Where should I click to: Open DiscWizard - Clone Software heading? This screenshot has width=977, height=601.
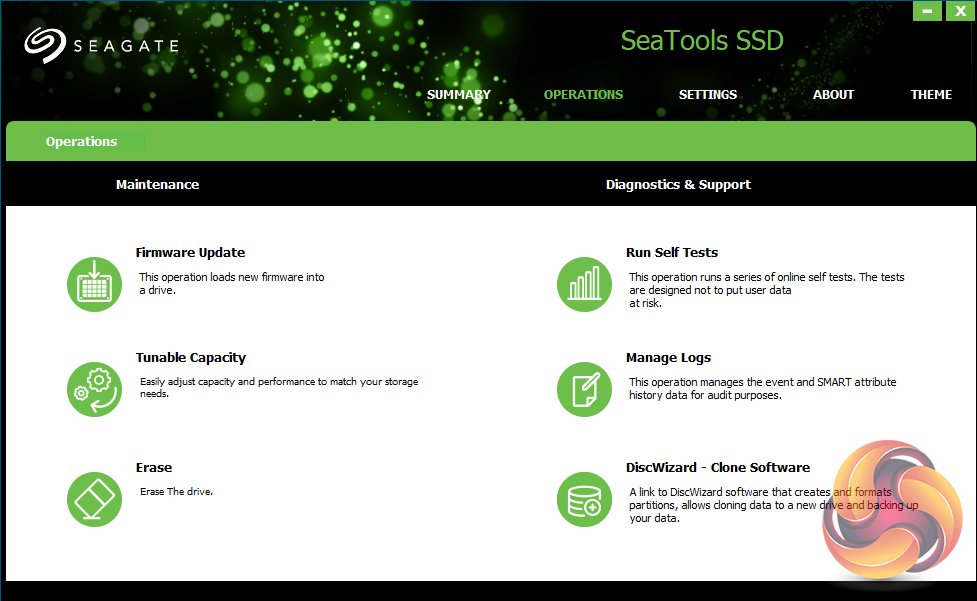click(x=718, y=467)
